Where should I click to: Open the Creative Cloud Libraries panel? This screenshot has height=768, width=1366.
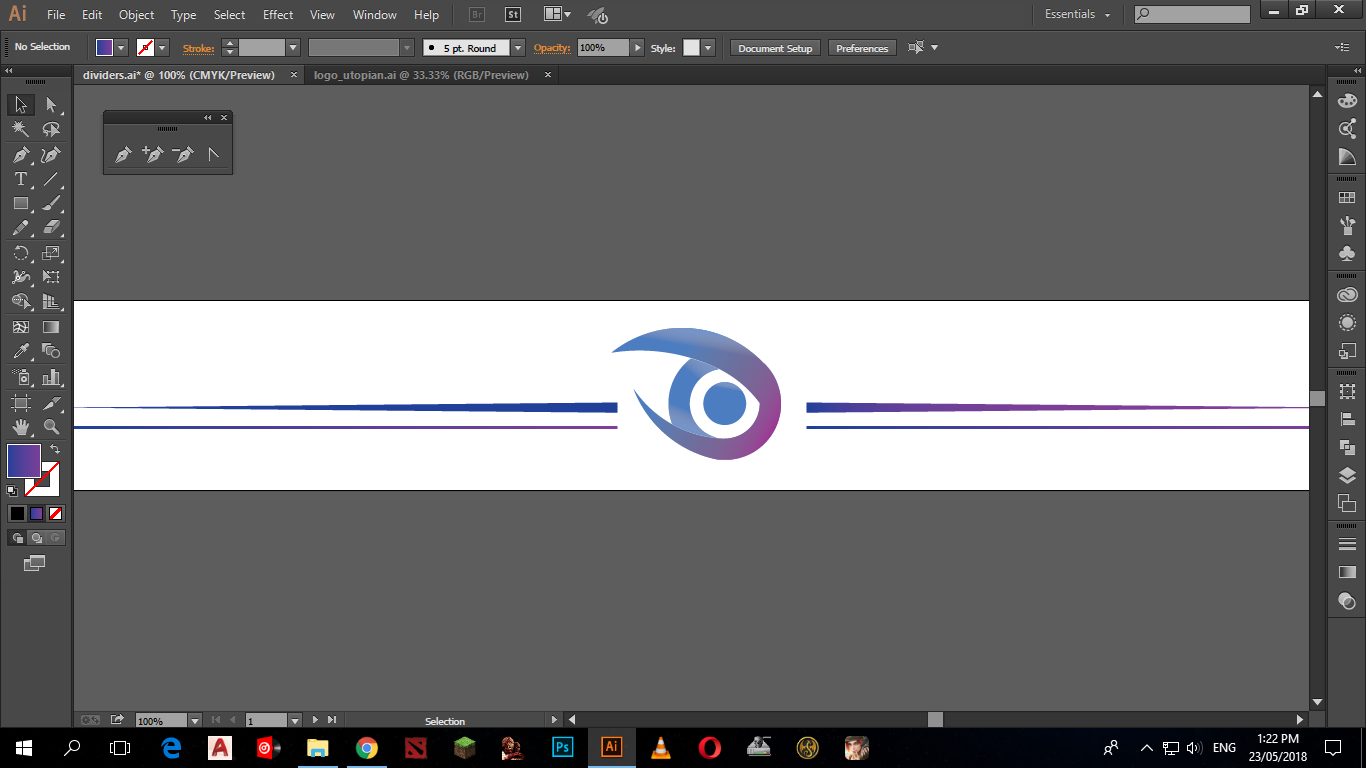[x=1347, y=295]
